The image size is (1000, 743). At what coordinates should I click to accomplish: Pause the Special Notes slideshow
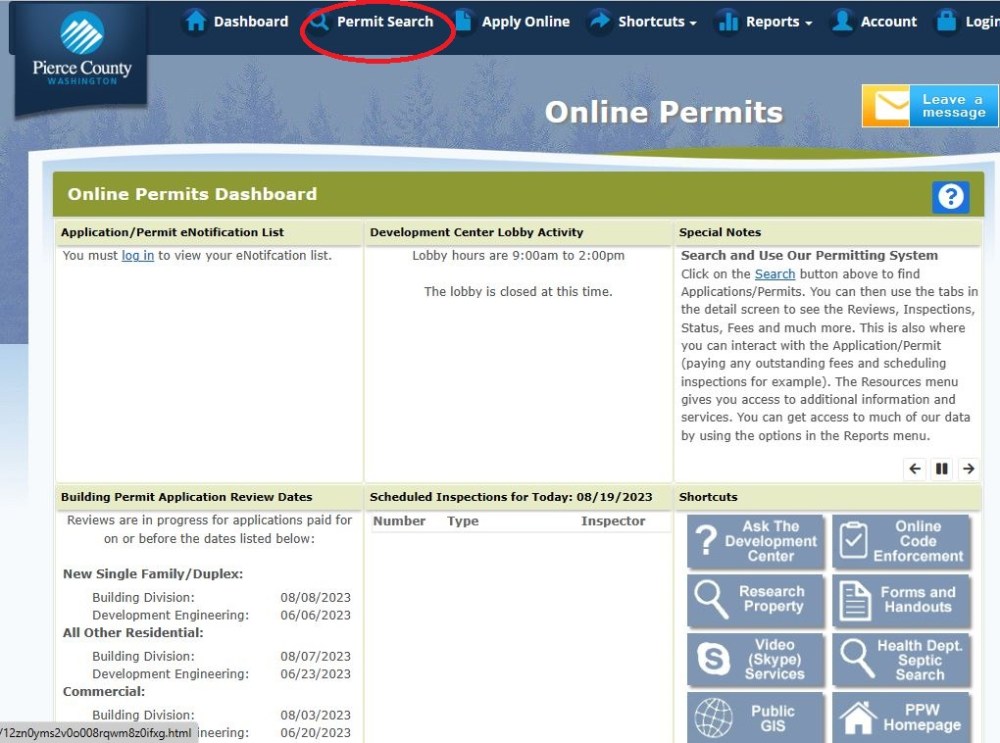coord(941,468)
